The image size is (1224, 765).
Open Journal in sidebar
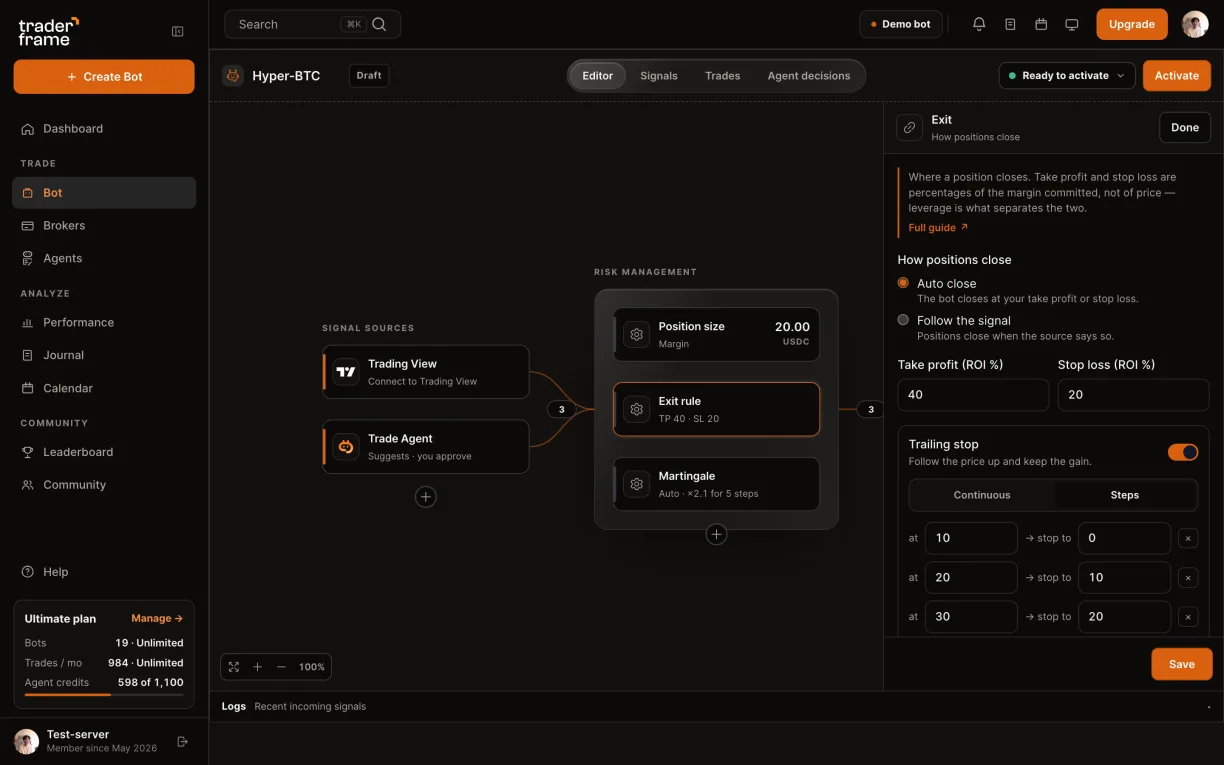tap(104, 355)
